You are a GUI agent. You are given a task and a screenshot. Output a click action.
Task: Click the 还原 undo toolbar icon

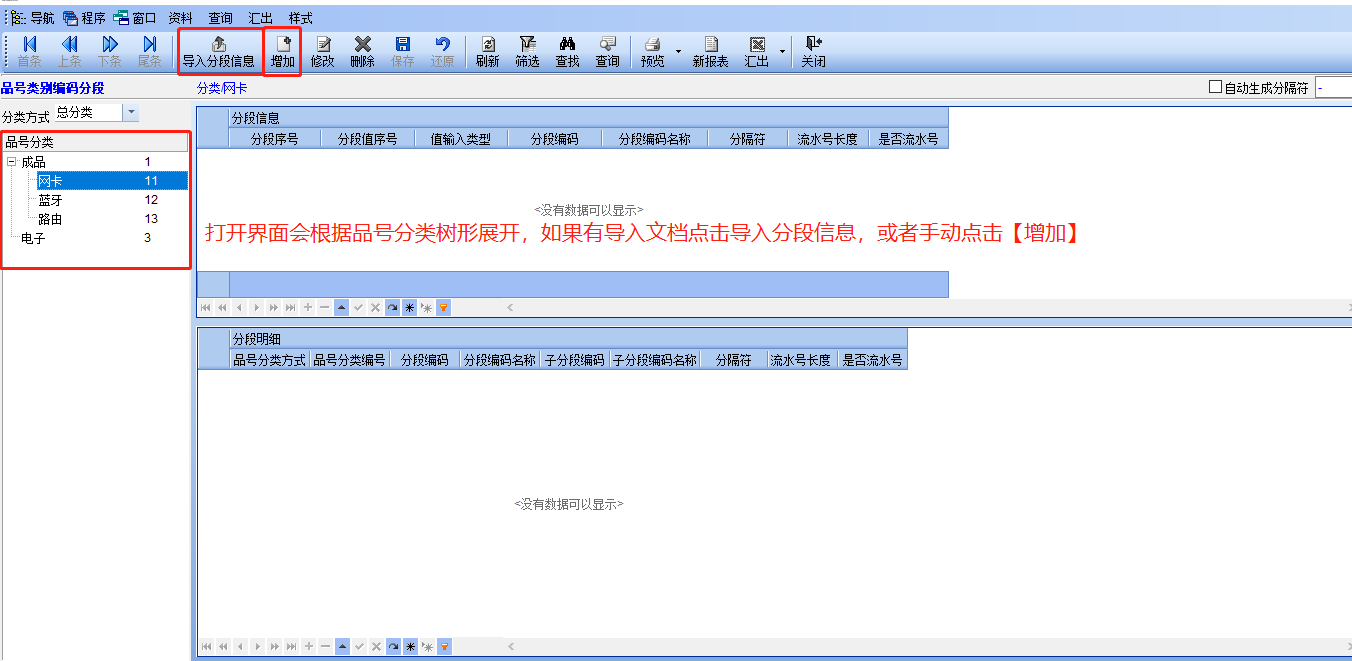click(x=442, y=51)
